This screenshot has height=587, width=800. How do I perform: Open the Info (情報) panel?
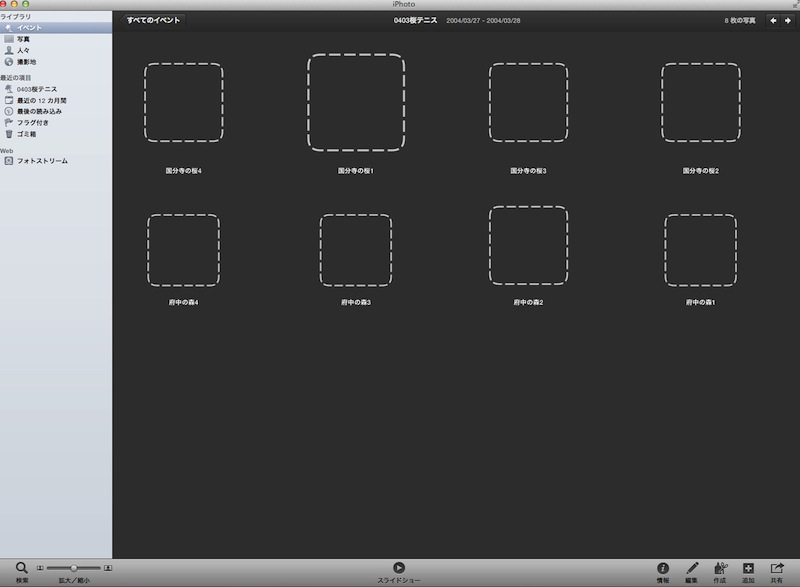click(x=663, y=568)
